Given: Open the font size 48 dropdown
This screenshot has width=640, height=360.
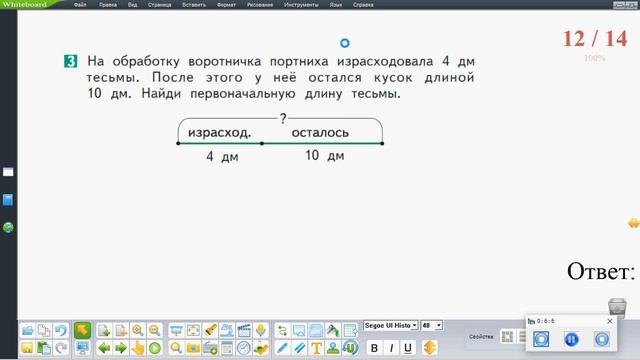Looking at the screenshot, I should tap(431, 325).
